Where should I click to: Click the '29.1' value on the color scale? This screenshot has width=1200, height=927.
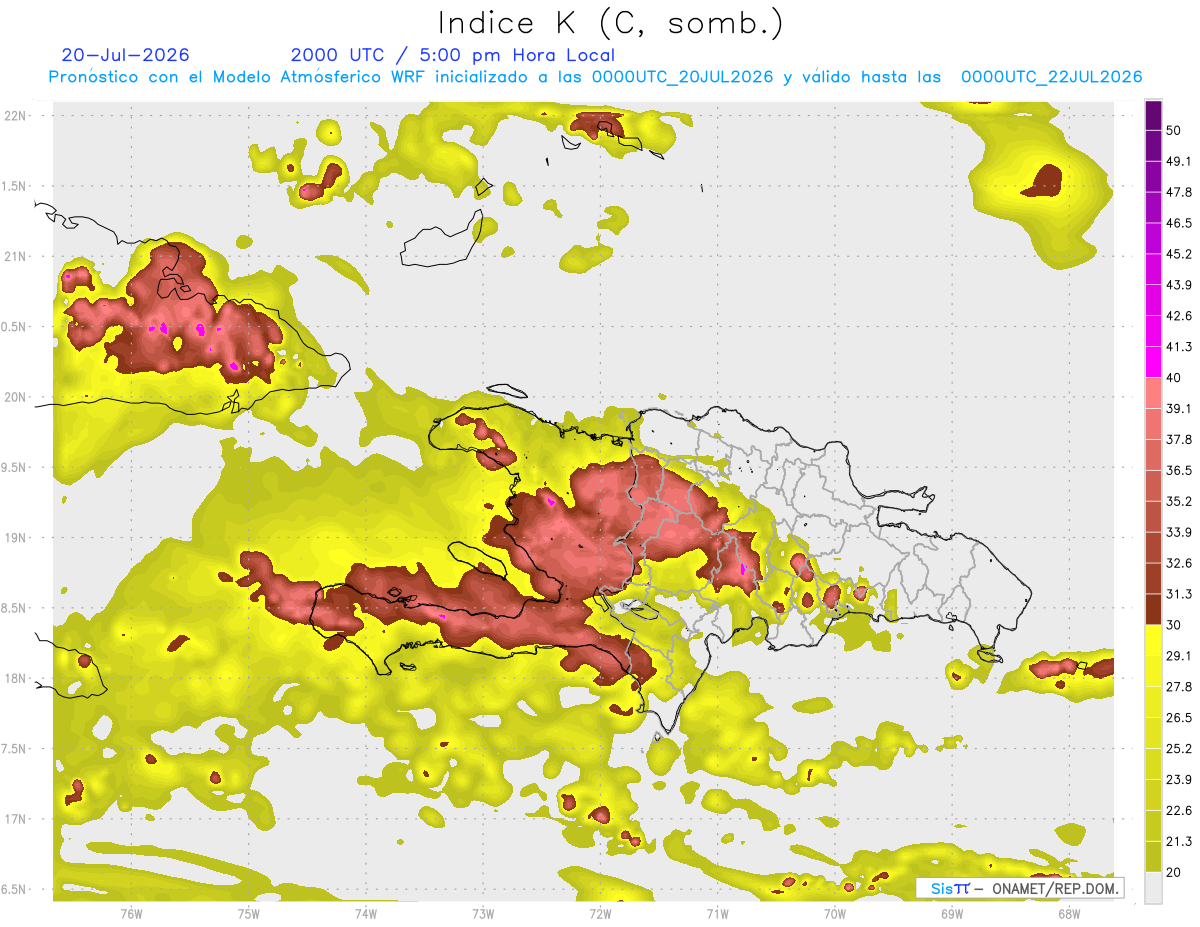click(1179, 656)
